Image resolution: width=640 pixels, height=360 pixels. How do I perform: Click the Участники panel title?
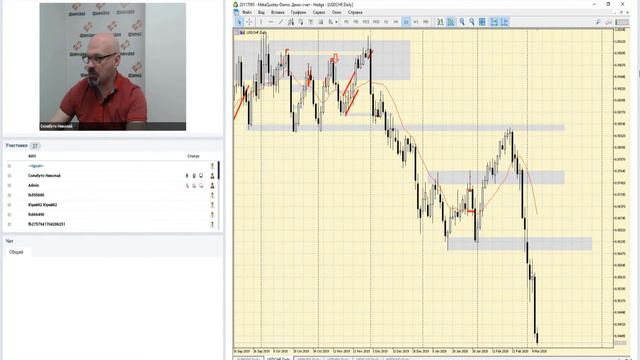click(x=17, y=146)
